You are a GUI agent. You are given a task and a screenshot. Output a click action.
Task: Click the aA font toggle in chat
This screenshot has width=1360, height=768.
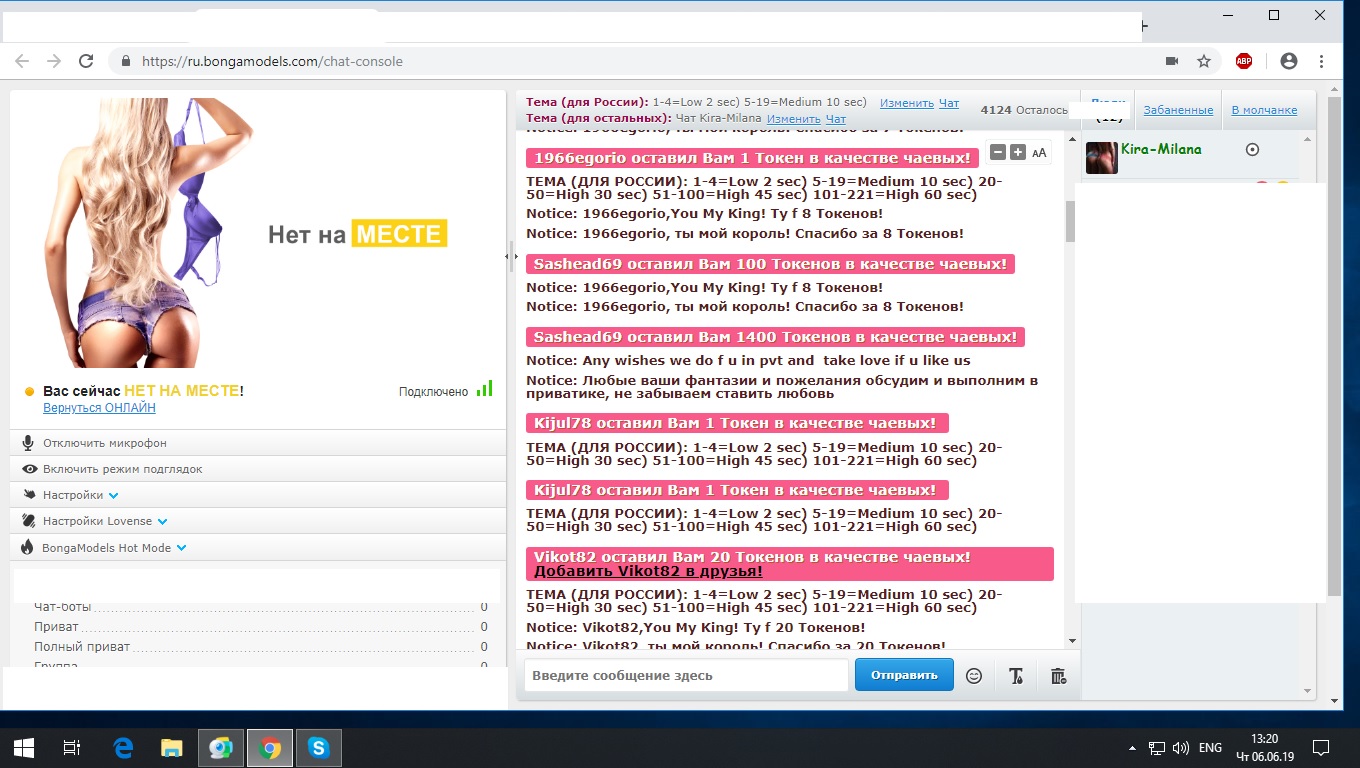coord(1039,153)
